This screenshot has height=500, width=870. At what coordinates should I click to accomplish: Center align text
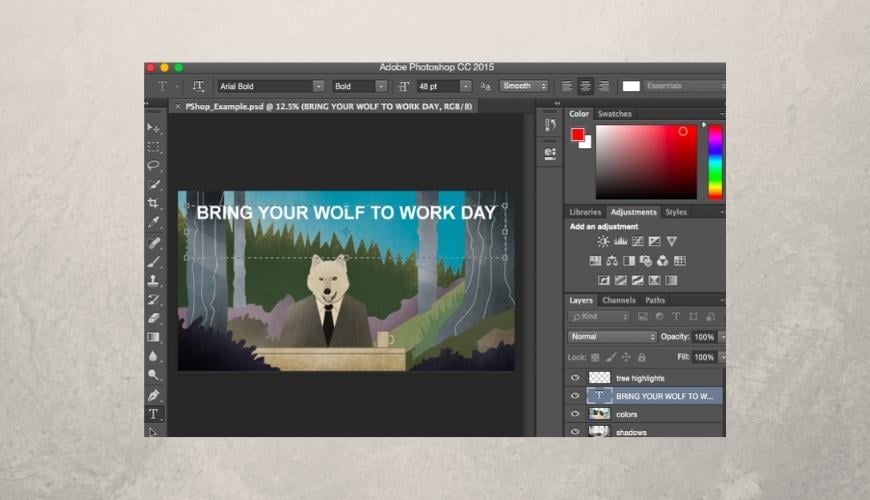585,86
